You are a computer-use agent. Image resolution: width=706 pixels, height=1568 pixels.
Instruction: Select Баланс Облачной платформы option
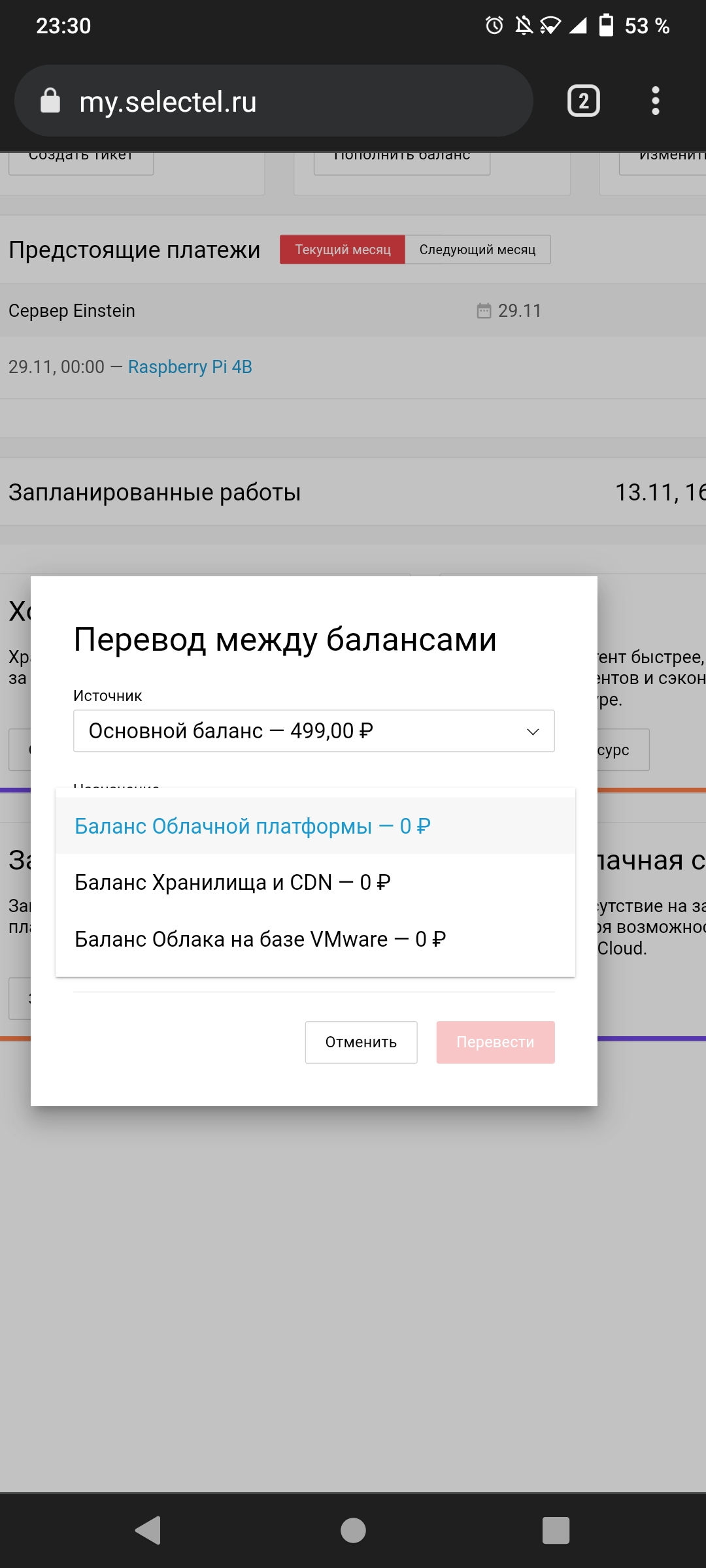[252, 826]
